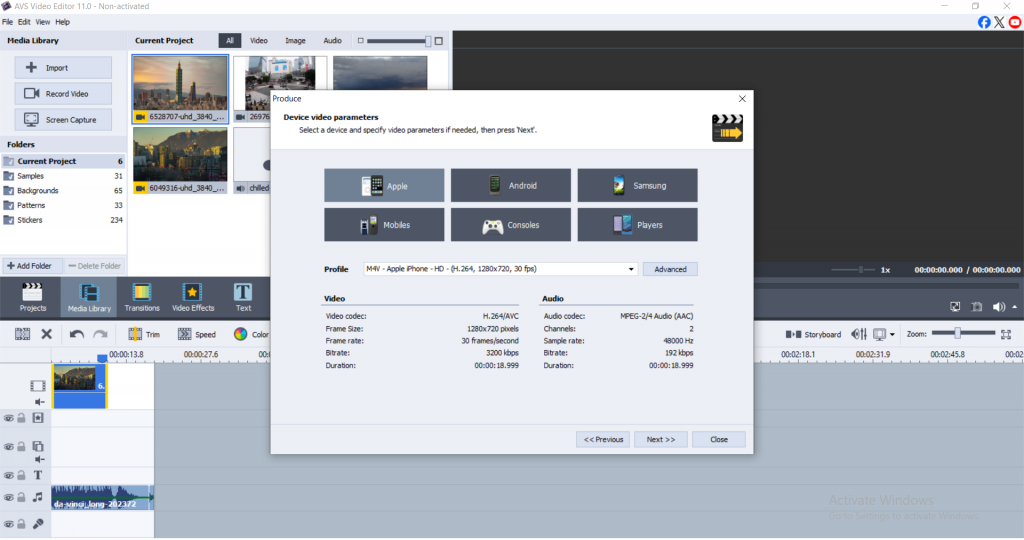This screenshot has width=1024, height=540.
Task: Select the Apple device category
Action: click(384, 185)
